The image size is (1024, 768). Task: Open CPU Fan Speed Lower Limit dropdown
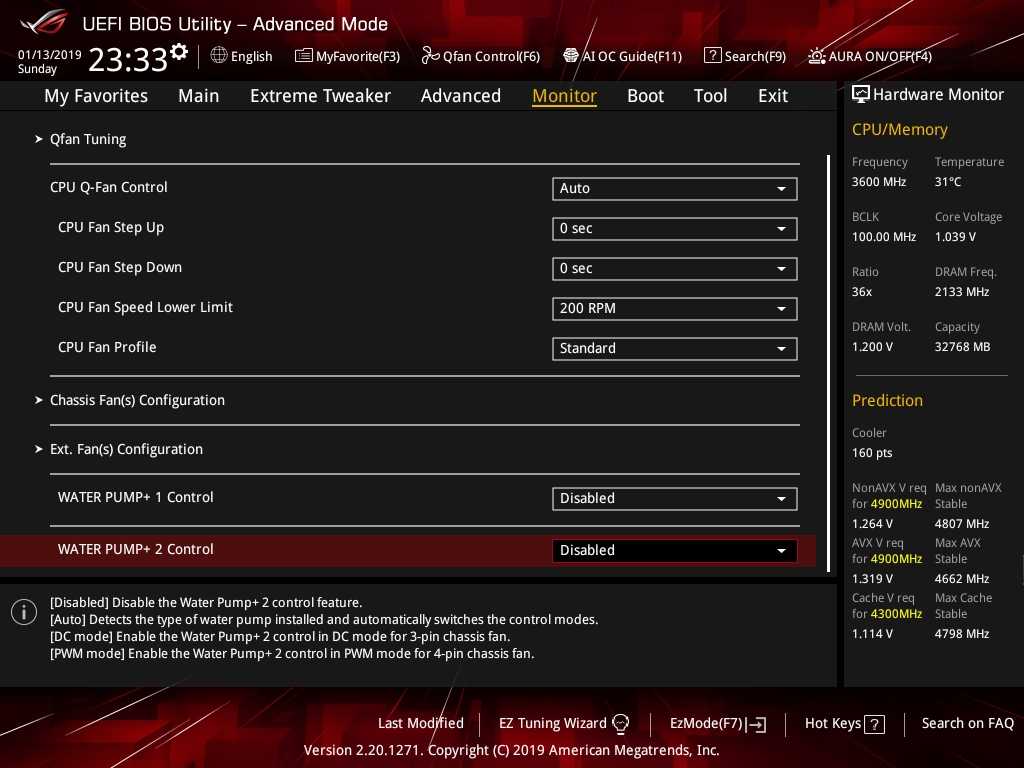pyautogui.click(x=674, y=308)
